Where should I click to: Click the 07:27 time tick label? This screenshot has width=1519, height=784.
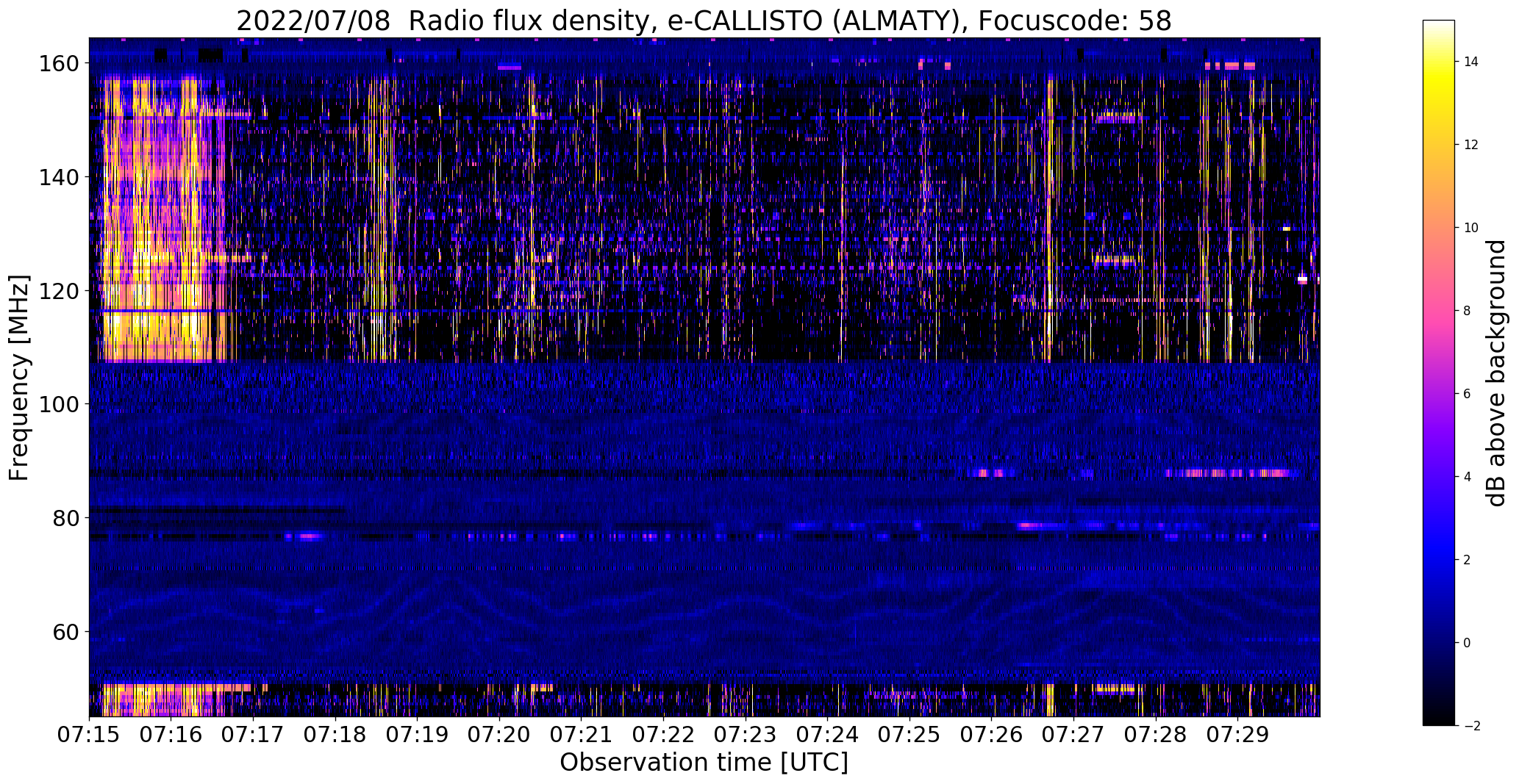click(x=1073, y=735)
